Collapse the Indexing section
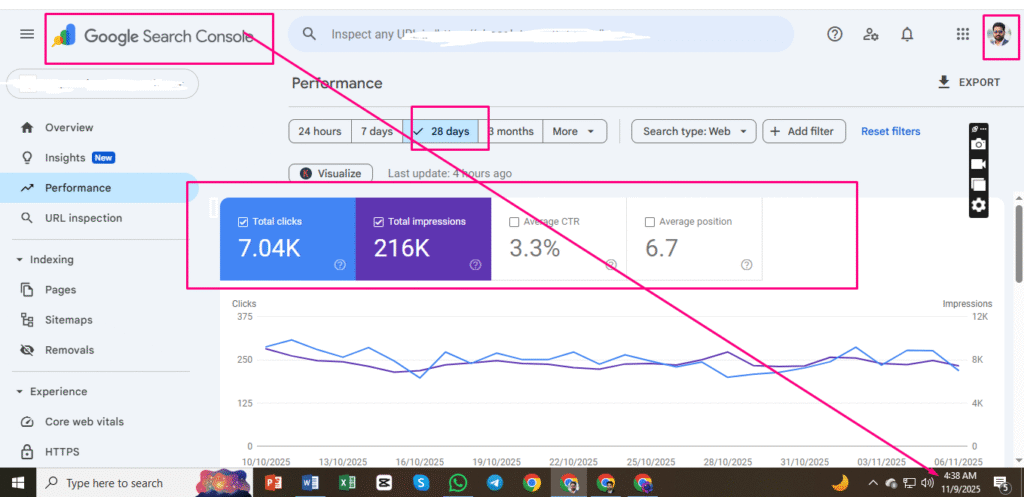 pos(20,260)
